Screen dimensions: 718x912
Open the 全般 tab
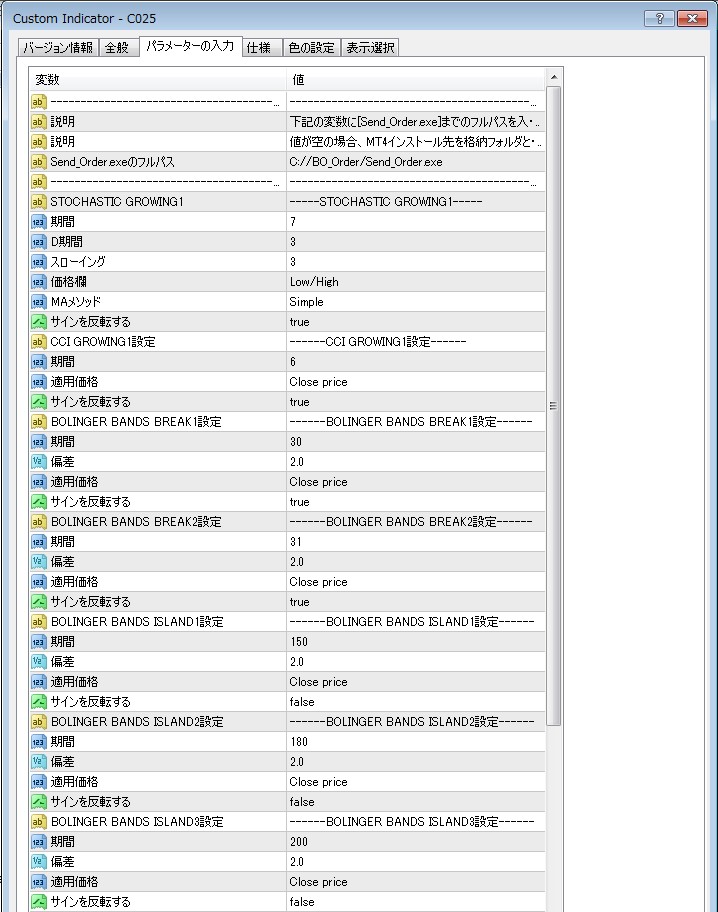pos(119,48)
